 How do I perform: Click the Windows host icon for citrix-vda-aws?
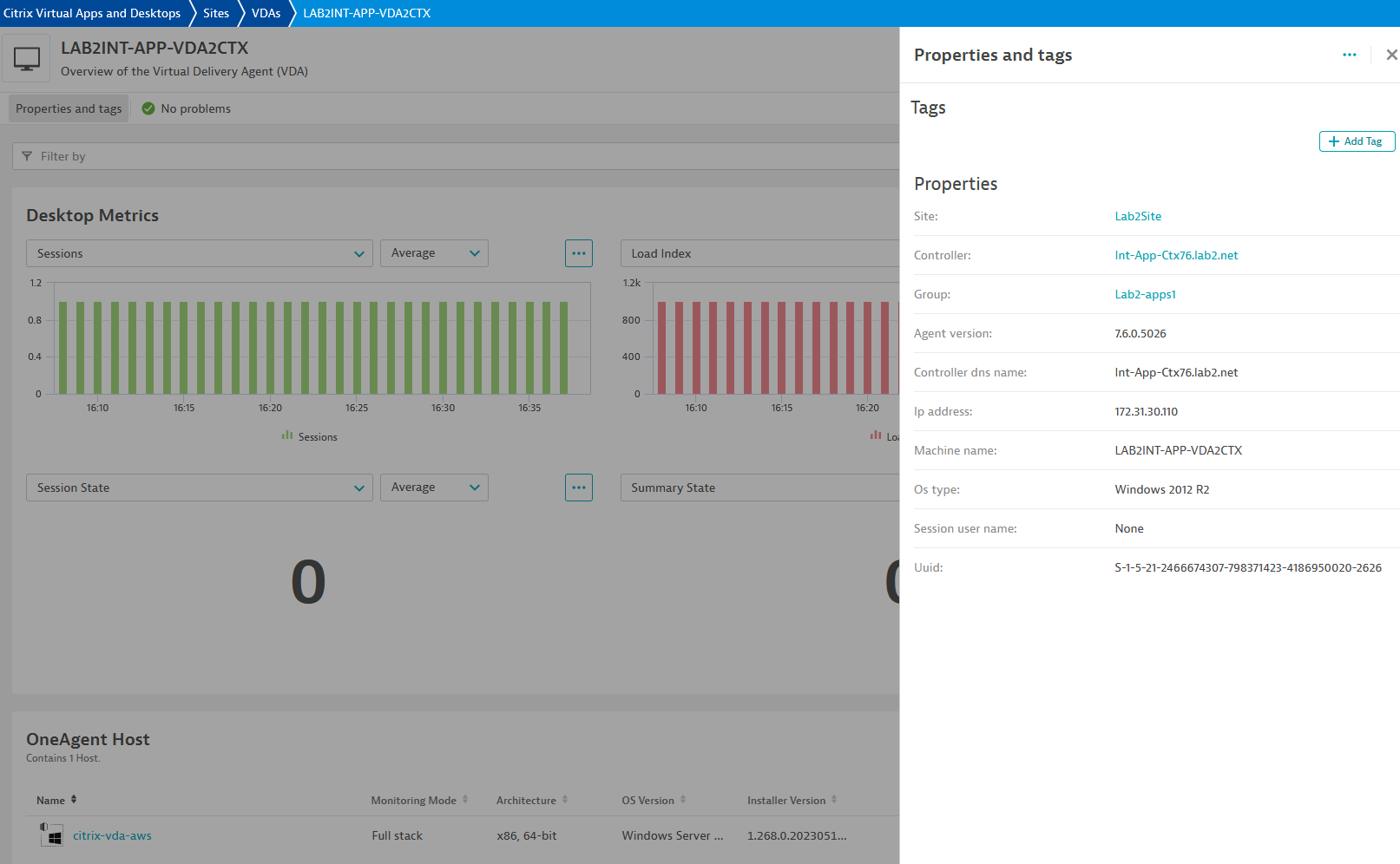pos(51,835)
